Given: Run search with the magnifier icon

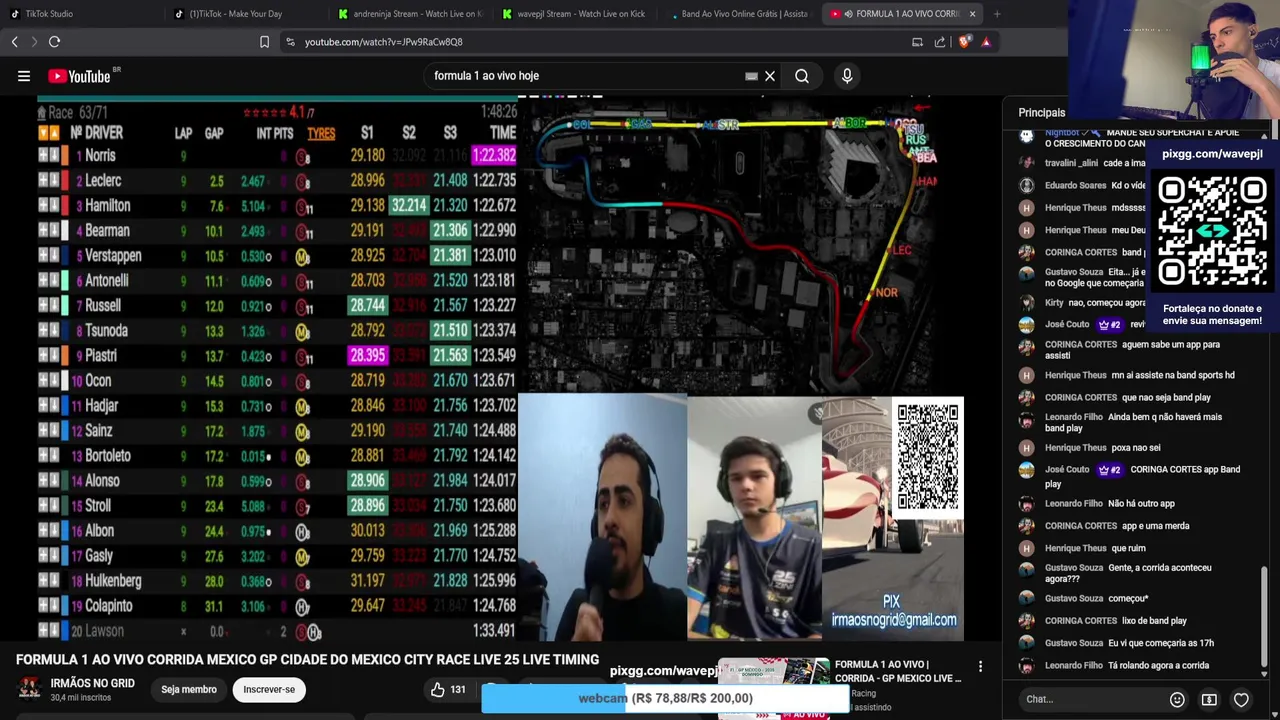Looking at the screenshot, I should [802, 76].
